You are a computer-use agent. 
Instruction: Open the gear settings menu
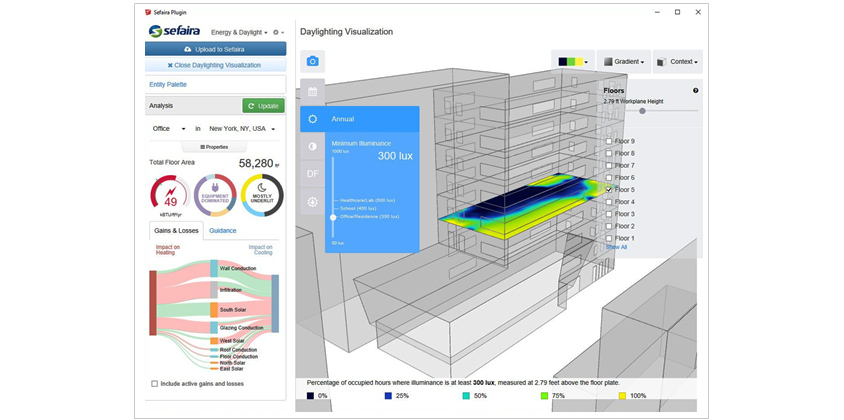278,32
